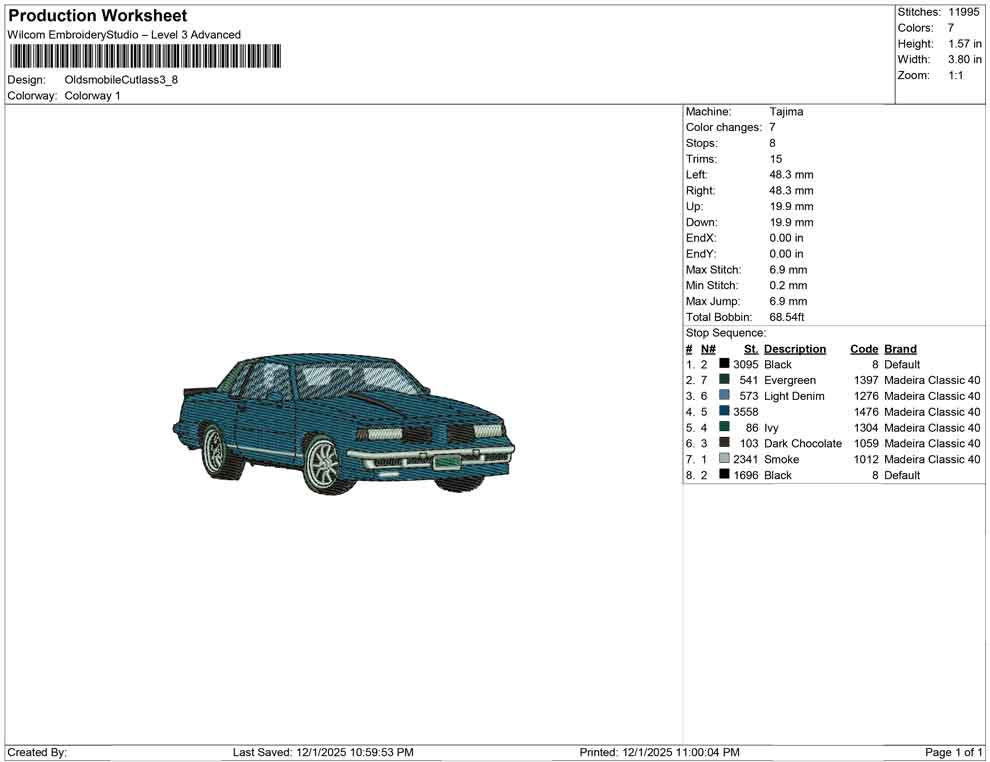Click the Ivy color swatch

tap(724, 427)
